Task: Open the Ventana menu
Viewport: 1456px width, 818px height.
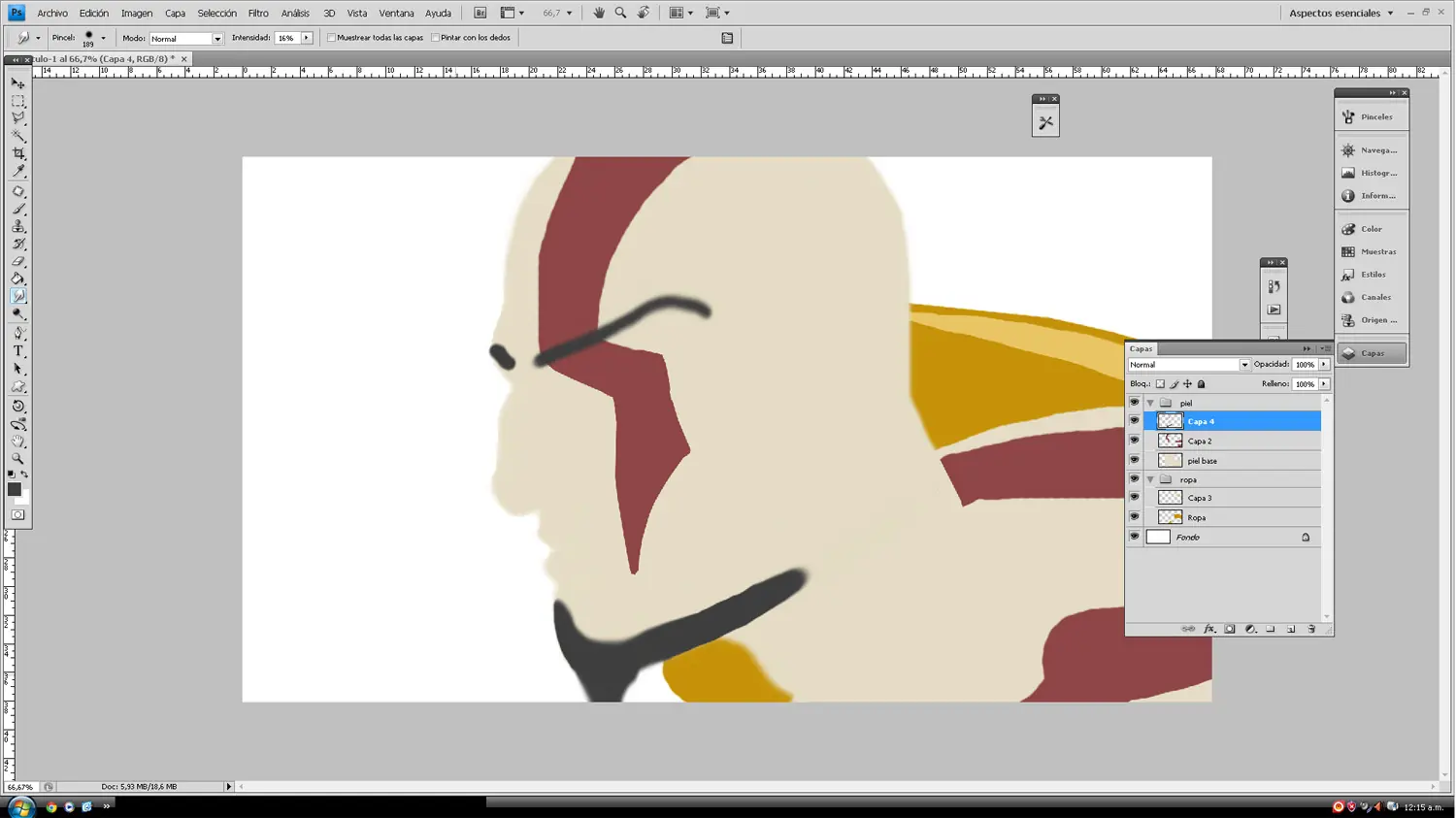Action: (x=396, y=14)
